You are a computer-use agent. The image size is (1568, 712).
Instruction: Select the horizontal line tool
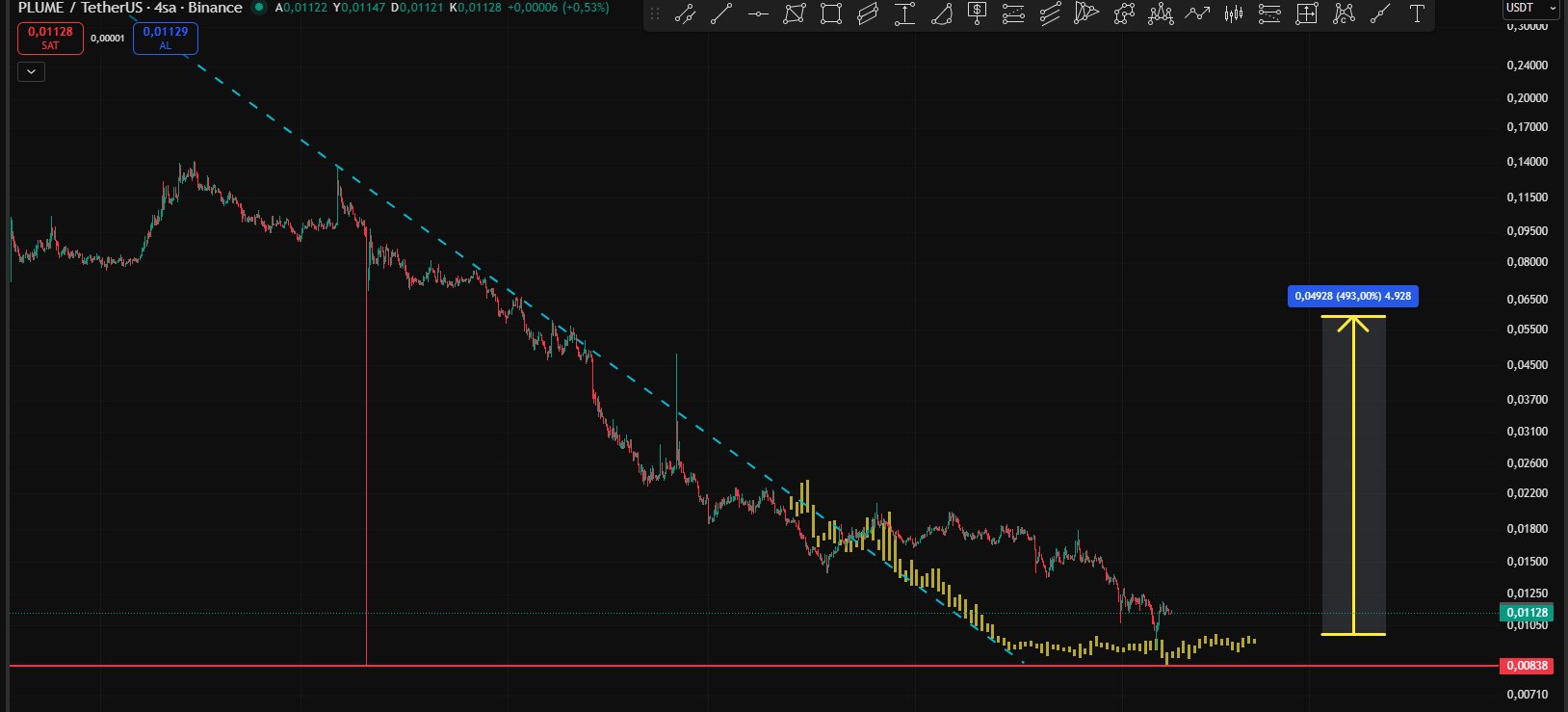(x=758, y=13)
